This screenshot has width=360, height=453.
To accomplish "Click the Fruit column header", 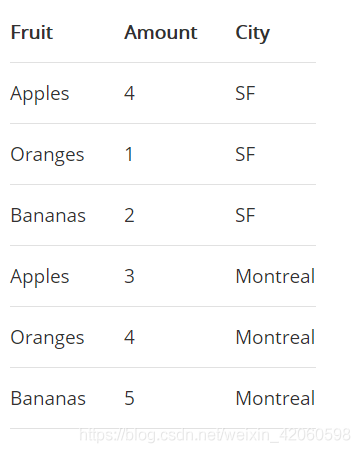I will (32, 32).
